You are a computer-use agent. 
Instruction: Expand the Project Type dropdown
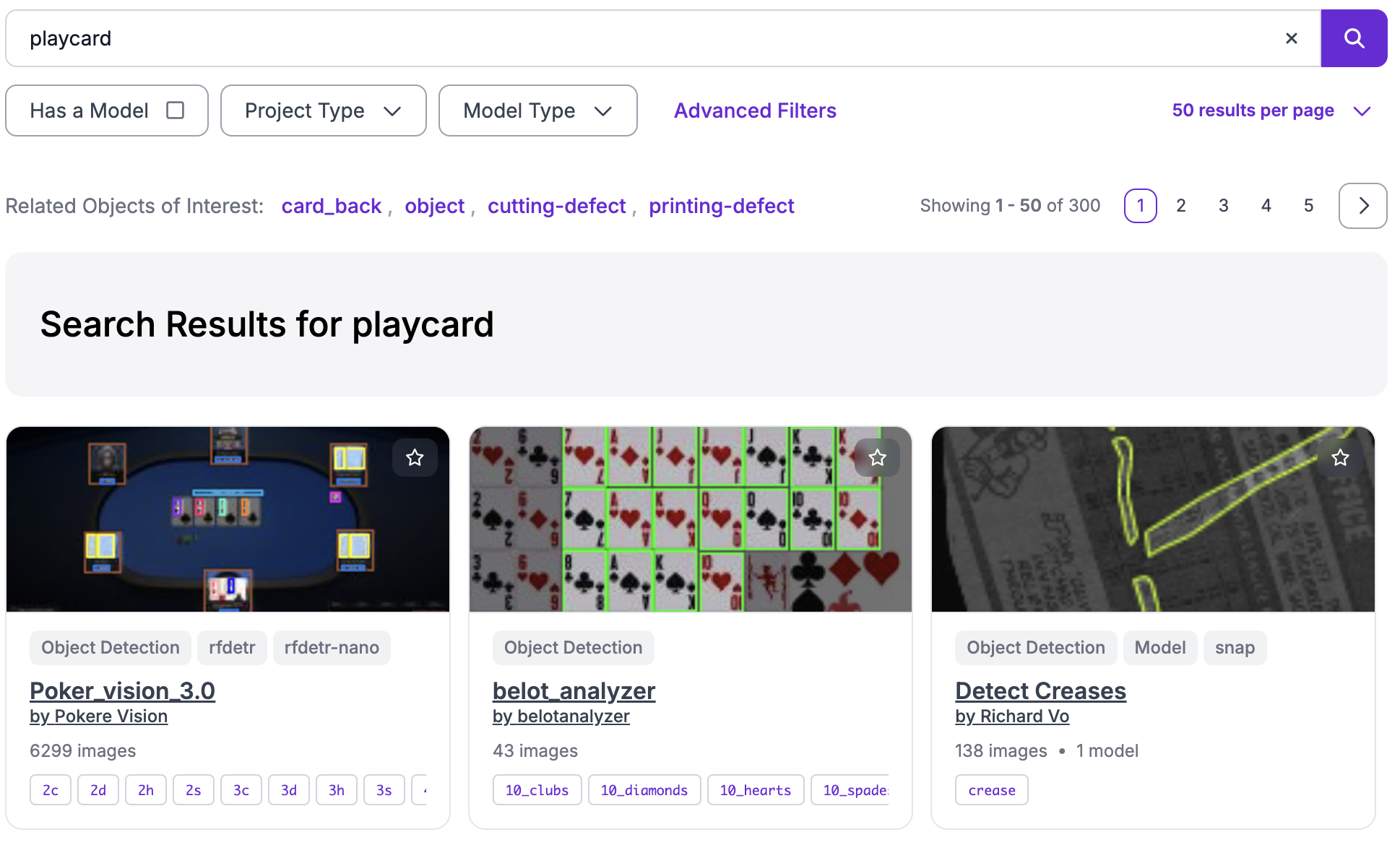point(323,110)
